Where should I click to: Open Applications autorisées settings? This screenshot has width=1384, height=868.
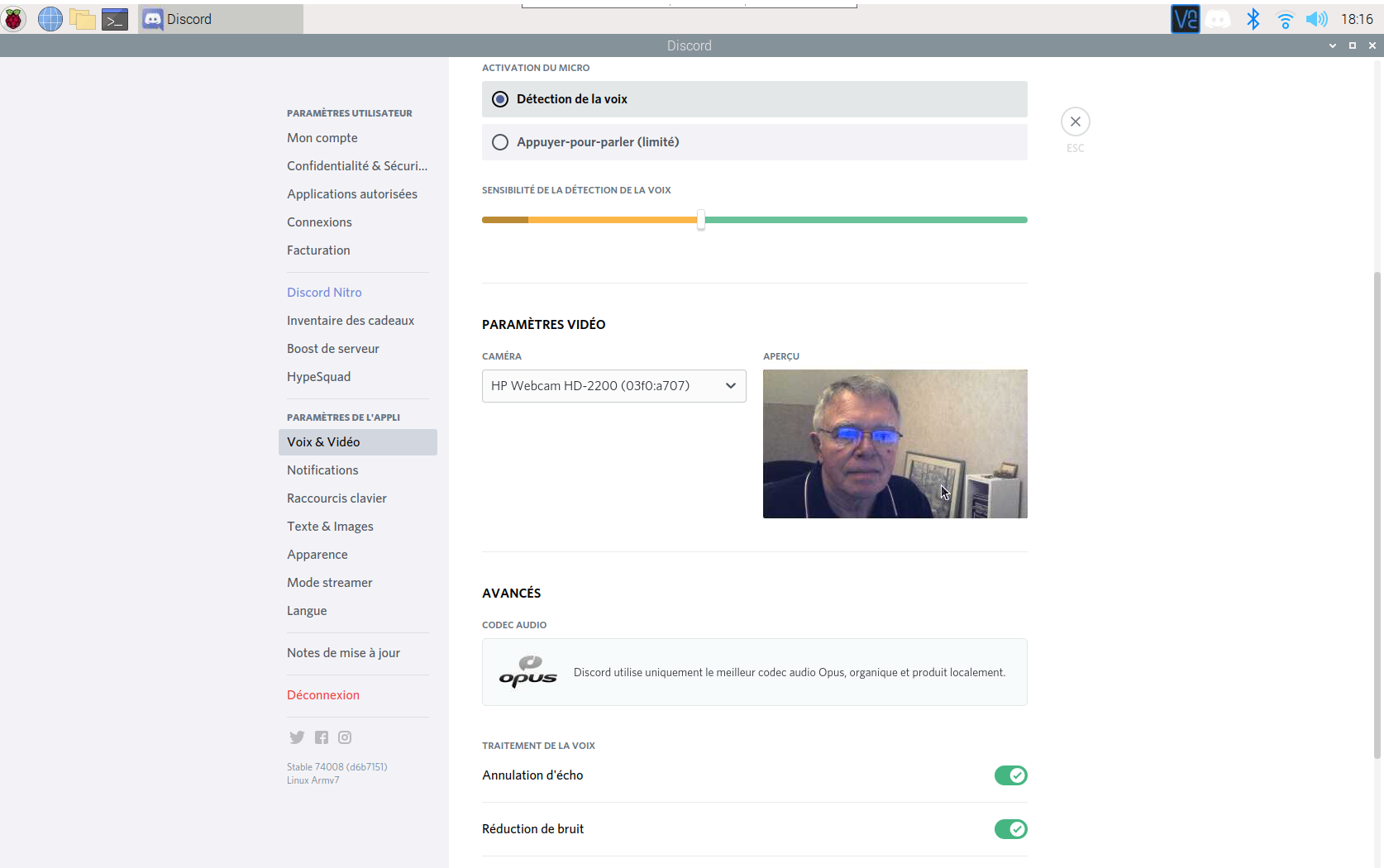click(357, 194)
